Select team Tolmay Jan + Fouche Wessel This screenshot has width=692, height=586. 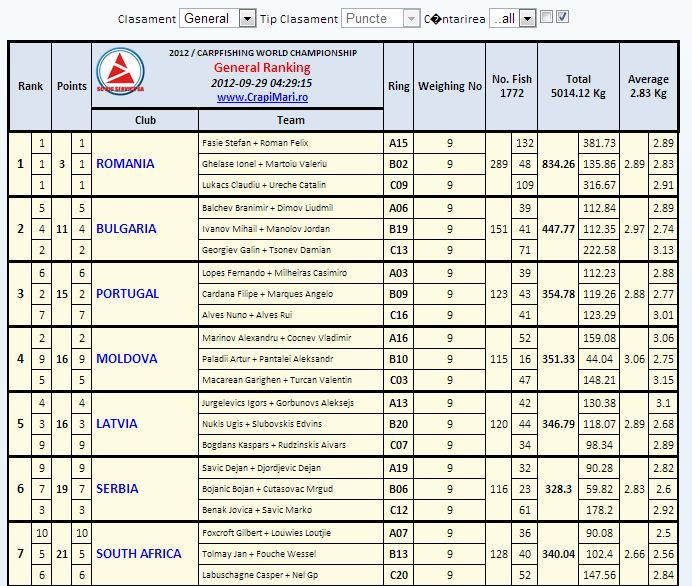[x=259, y=554]
